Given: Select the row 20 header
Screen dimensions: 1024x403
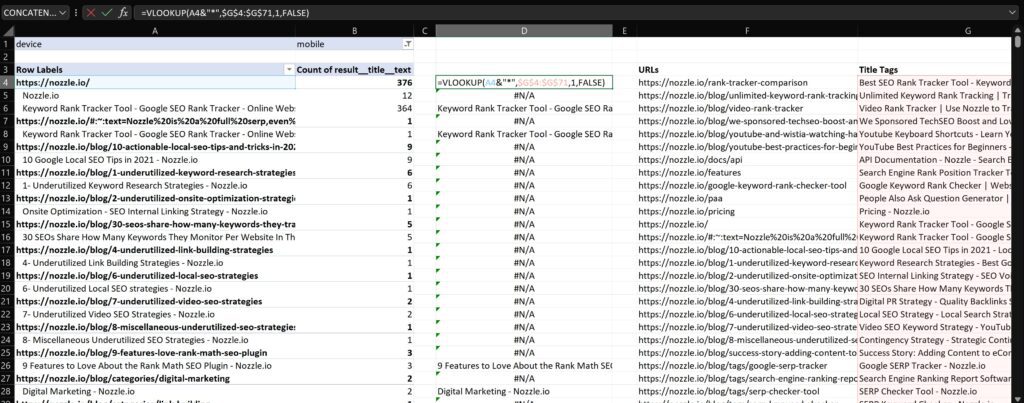Looking at the screenshot, I should pos(7,288).
